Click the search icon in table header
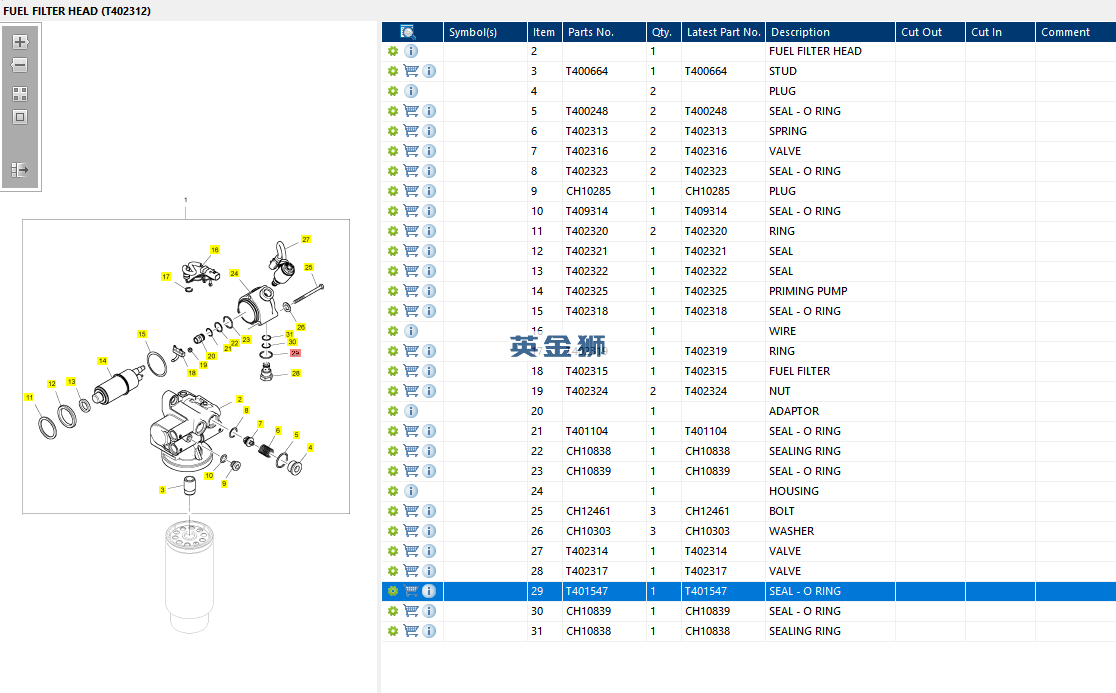Image resolution: width=1116 pixels, height=693 pixels. pyautogui.click(x=408, y=32)
